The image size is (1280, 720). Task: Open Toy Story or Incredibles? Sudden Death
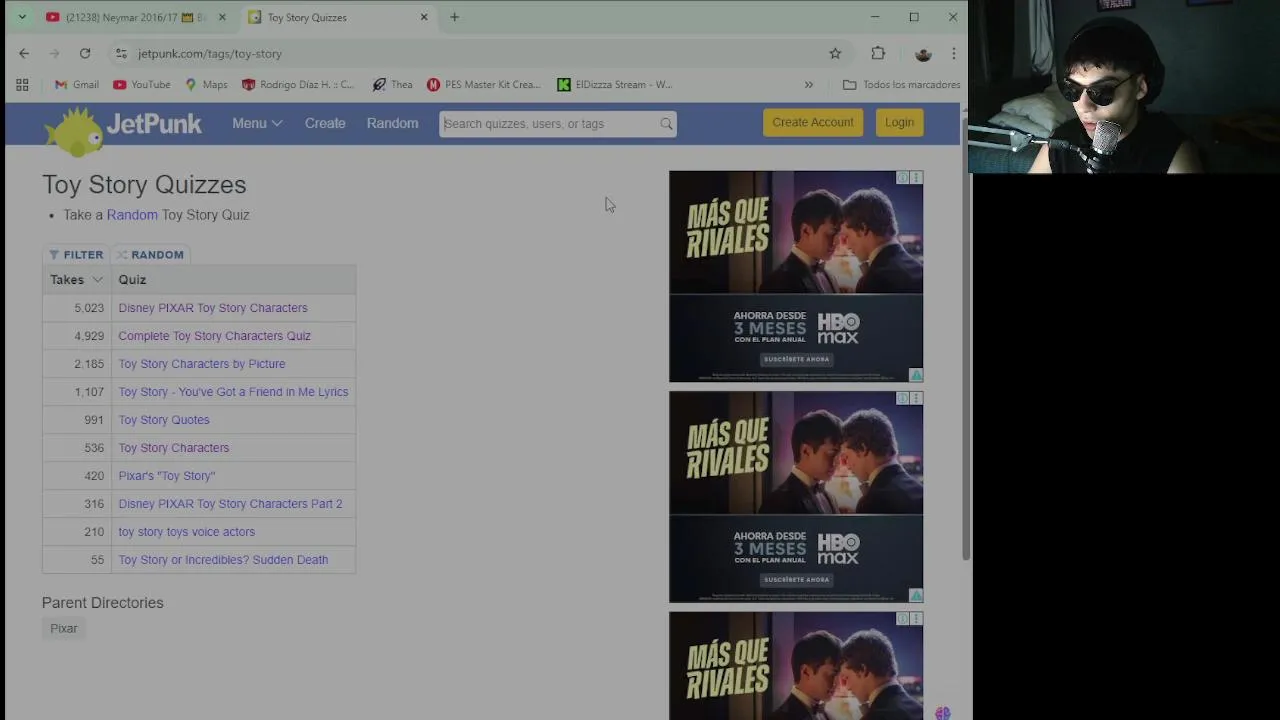coord(223,560)
